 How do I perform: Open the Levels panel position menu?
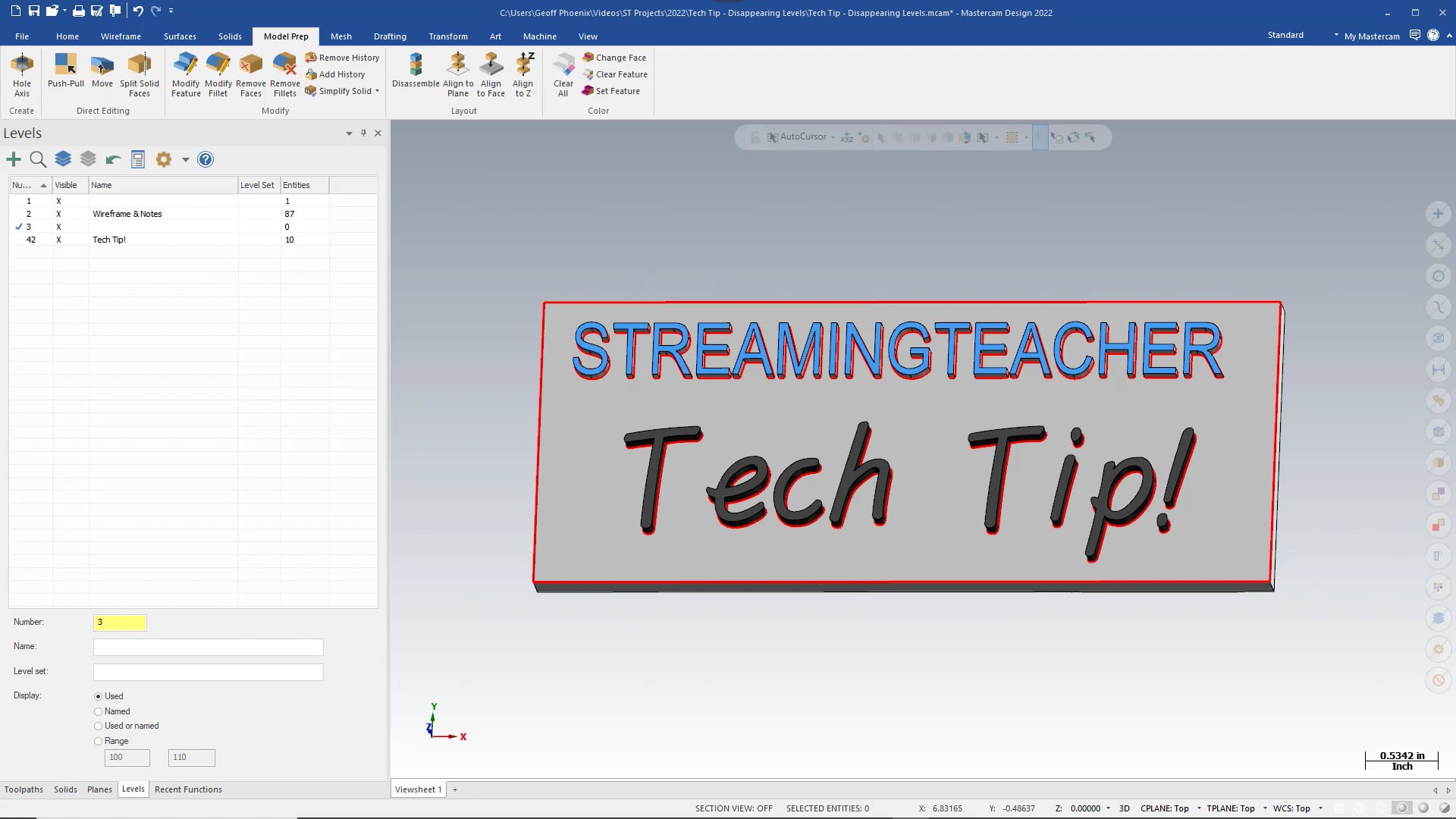point(349,133)
